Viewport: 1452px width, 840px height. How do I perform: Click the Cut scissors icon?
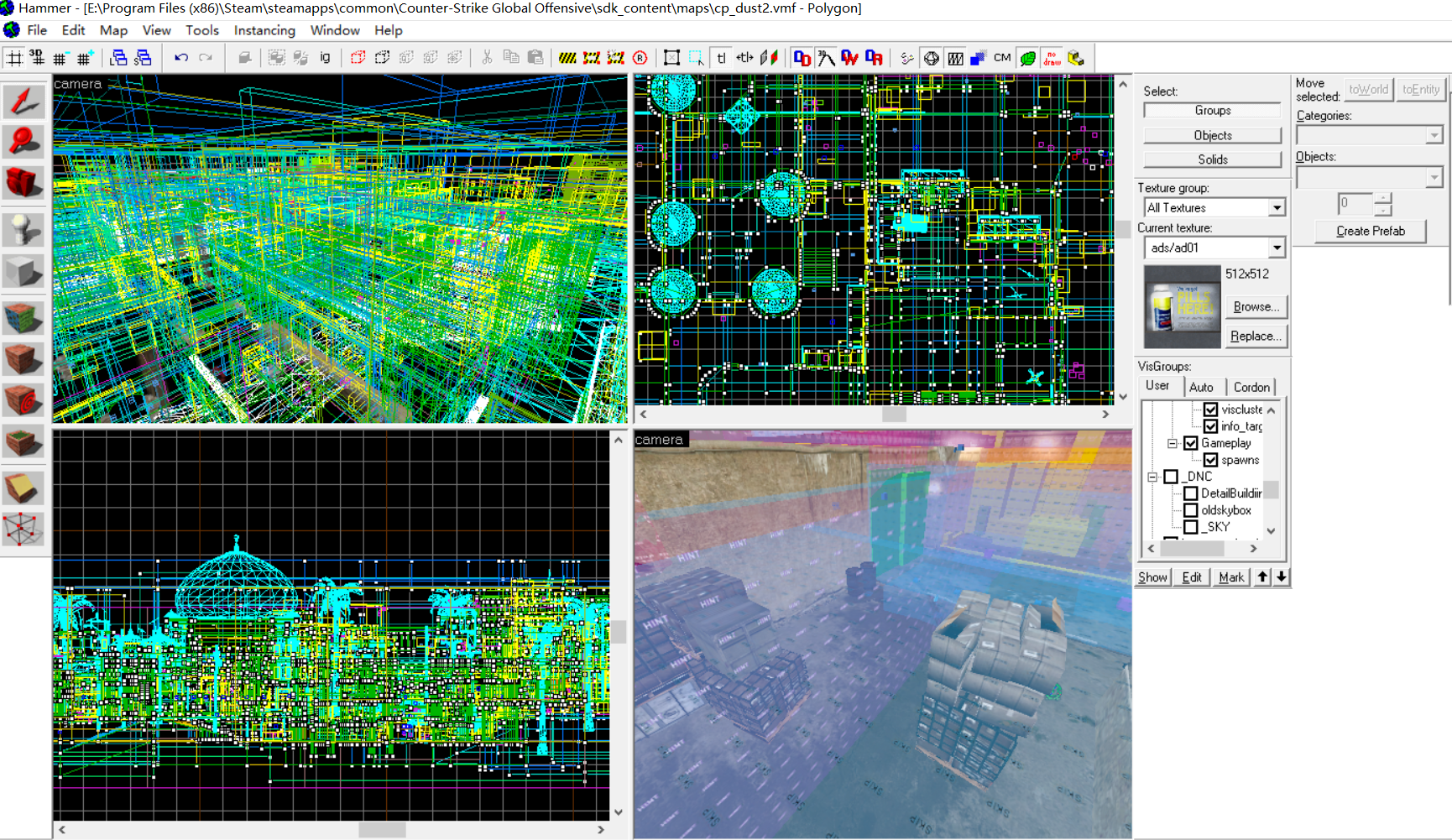point(487,58)
